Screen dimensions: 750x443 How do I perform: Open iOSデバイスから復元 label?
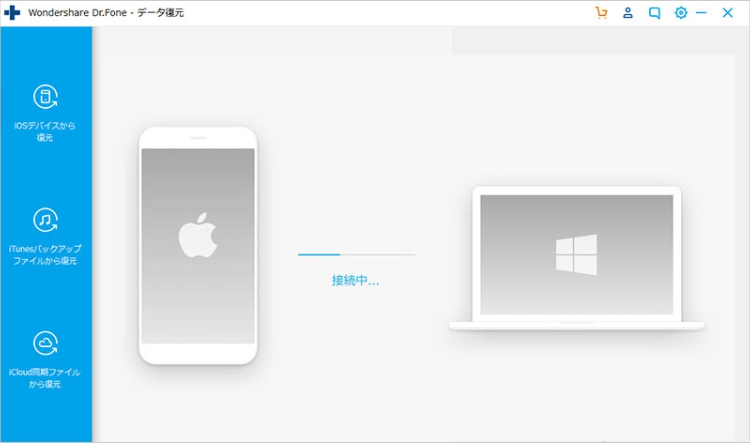click(x=45, y=132)
